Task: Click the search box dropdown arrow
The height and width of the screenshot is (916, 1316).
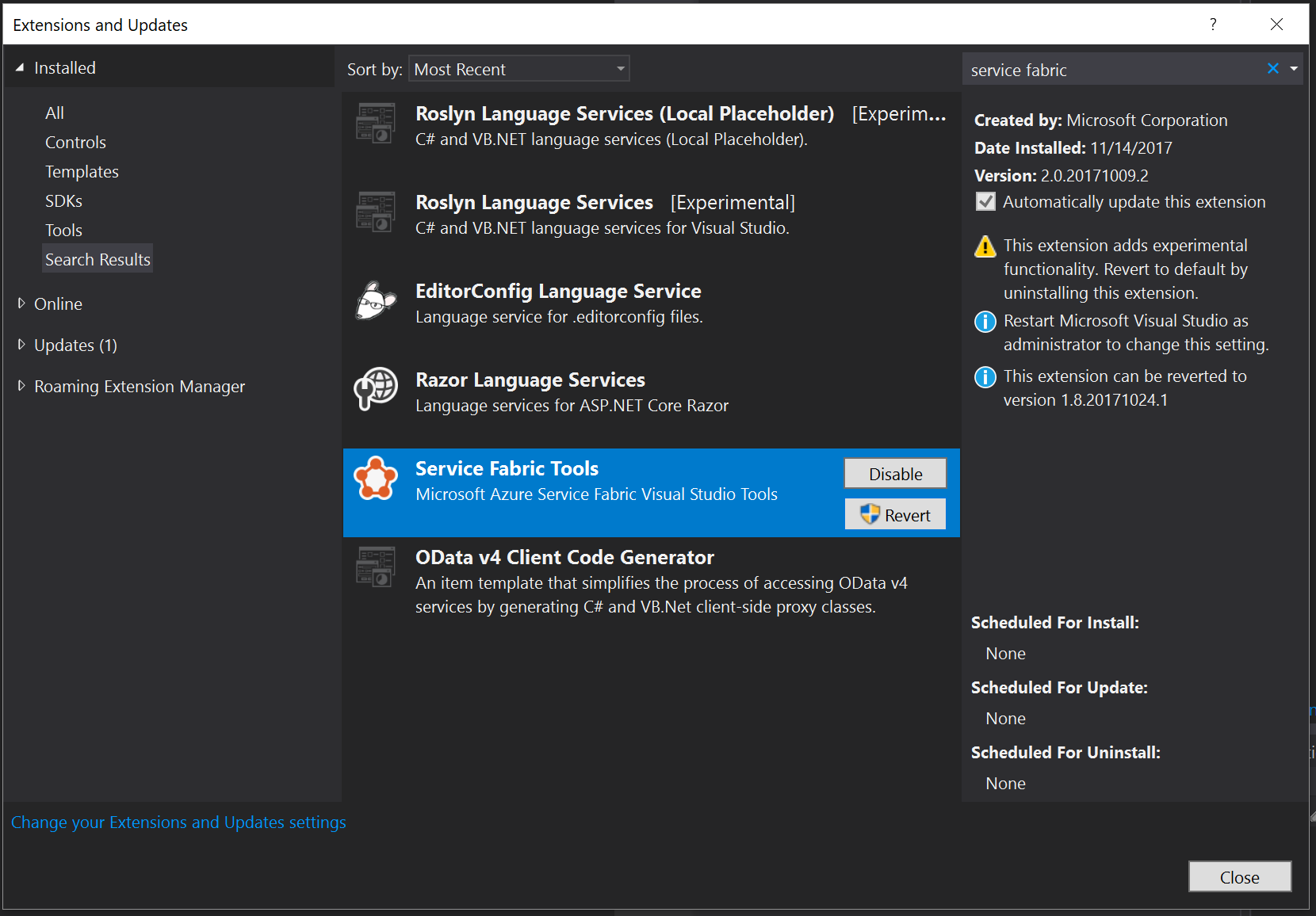Action: pos(1295,68)
